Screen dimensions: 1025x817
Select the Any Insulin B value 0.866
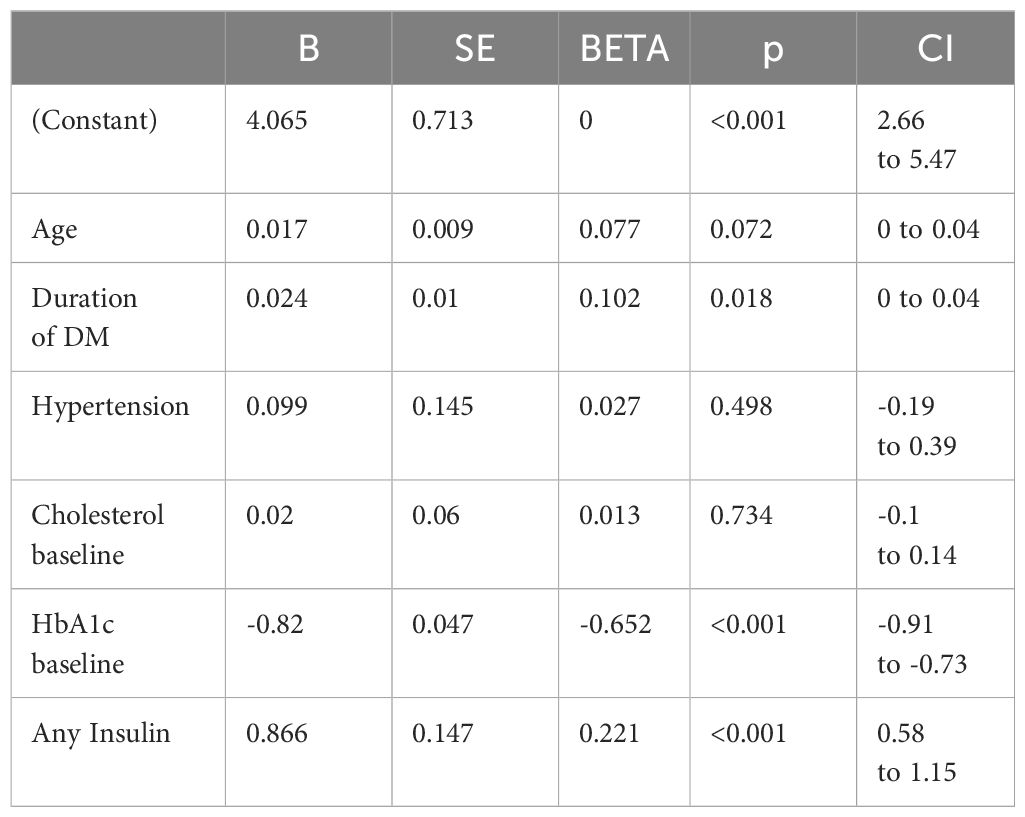[277, 733]
